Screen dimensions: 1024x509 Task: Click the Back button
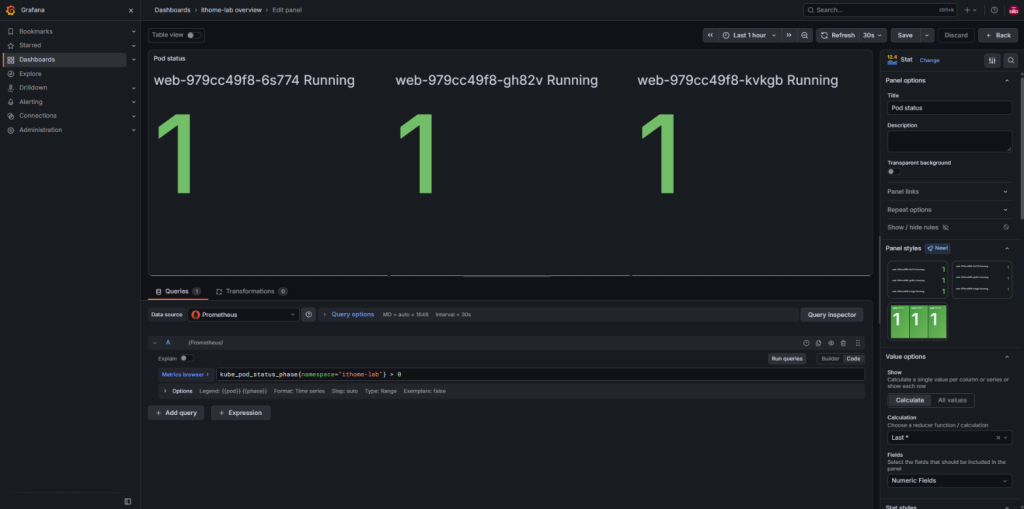[x=998, y=35]
